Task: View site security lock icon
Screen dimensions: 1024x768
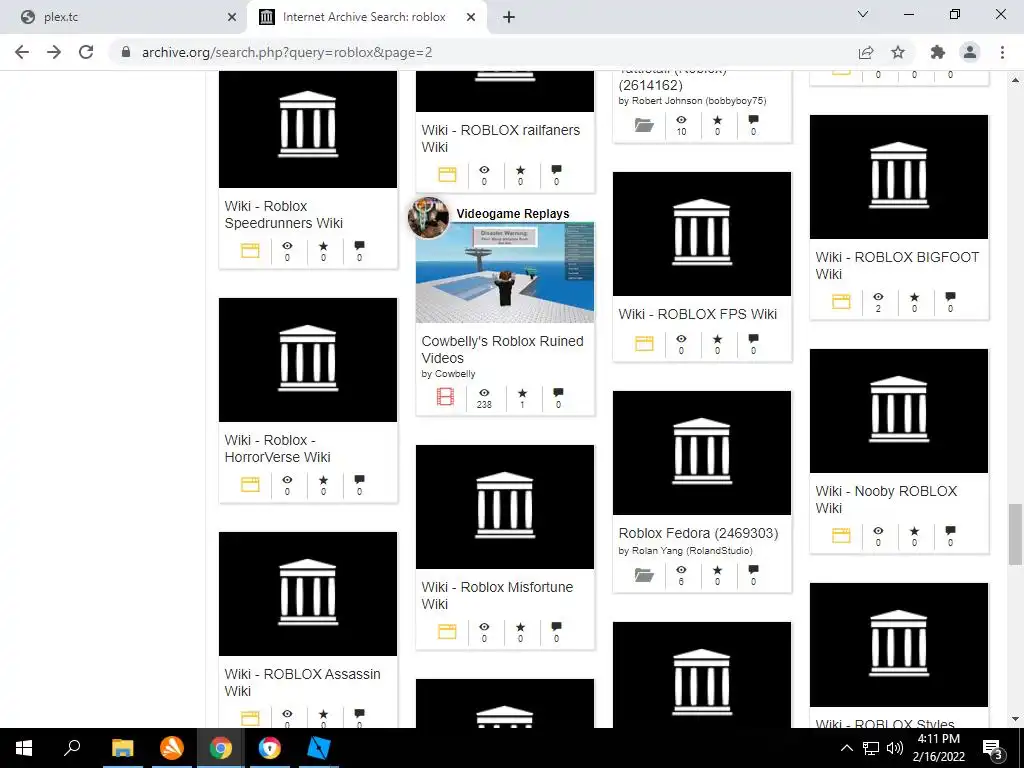Action: point(126,52)
